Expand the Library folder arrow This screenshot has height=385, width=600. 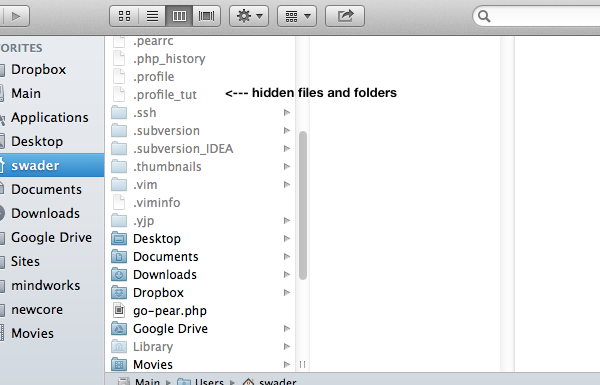point(287,346)
